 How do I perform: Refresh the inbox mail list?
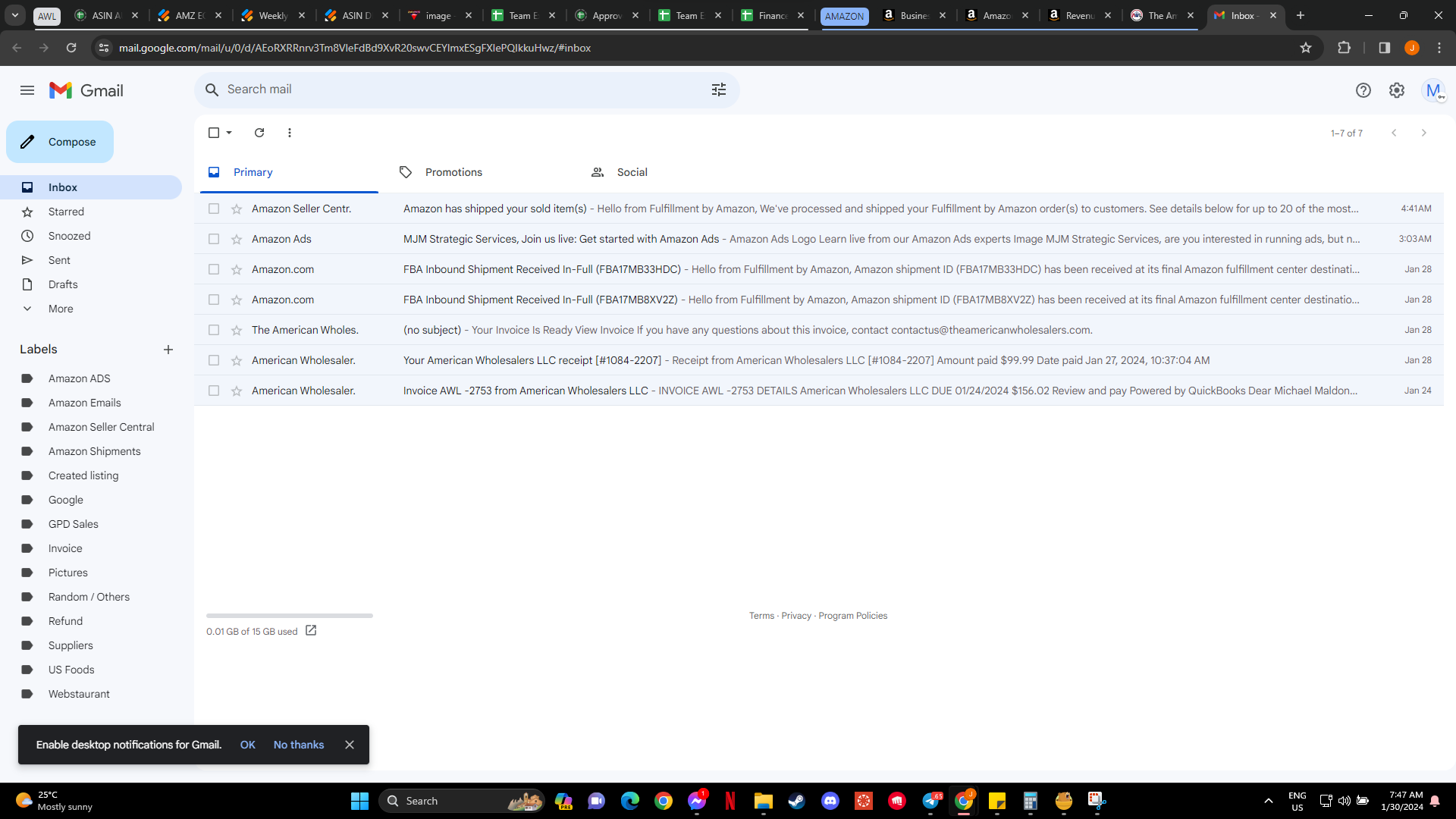(259, 133)
